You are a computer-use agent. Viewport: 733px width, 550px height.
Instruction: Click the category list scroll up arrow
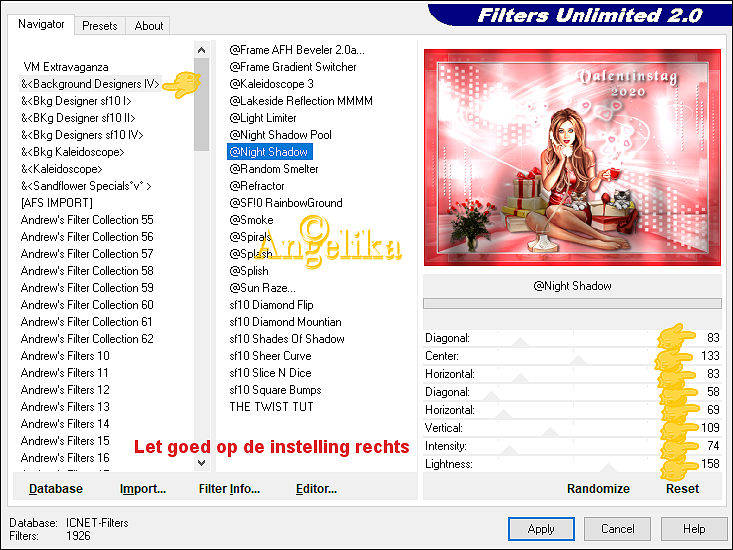[x=201, y=50]
